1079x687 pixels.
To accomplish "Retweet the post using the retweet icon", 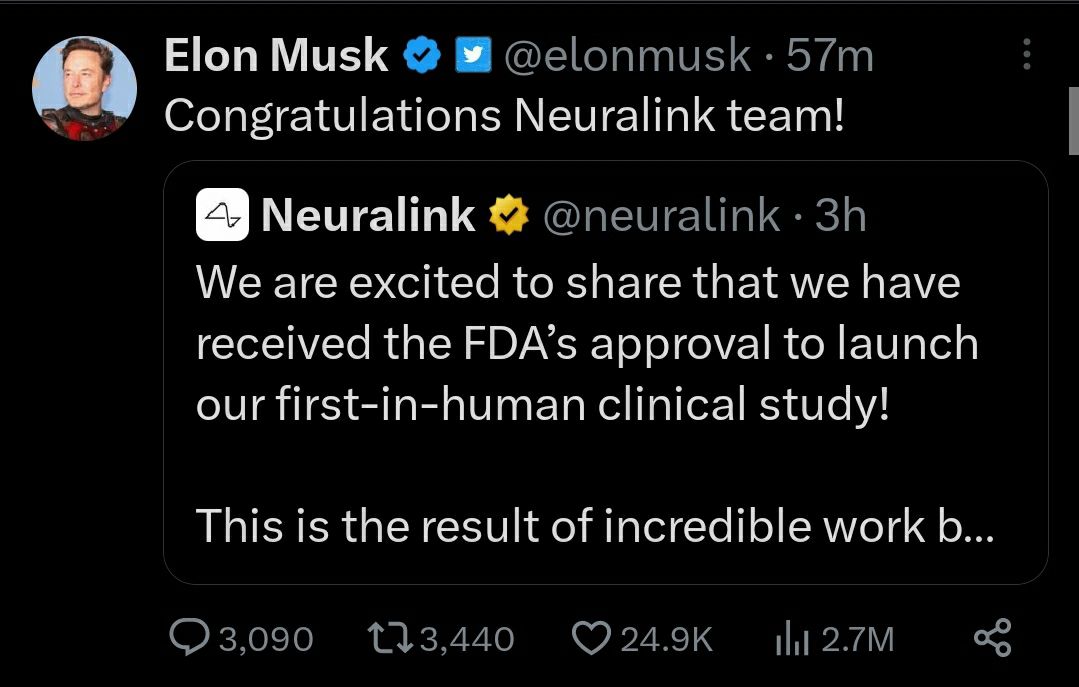I will (389, 639).
